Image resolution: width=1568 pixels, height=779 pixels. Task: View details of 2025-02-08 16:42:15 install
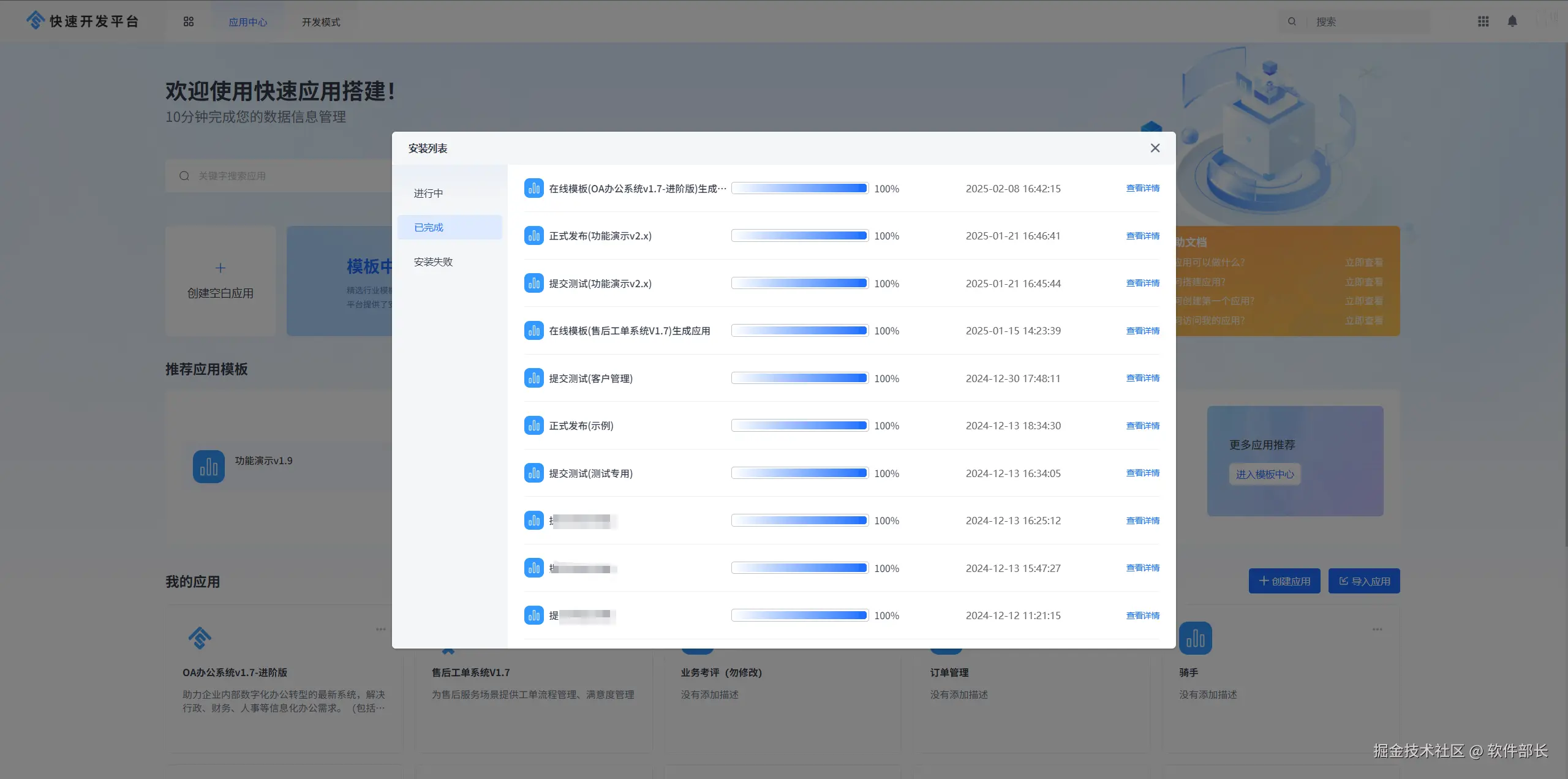[x=1142, y=188]
